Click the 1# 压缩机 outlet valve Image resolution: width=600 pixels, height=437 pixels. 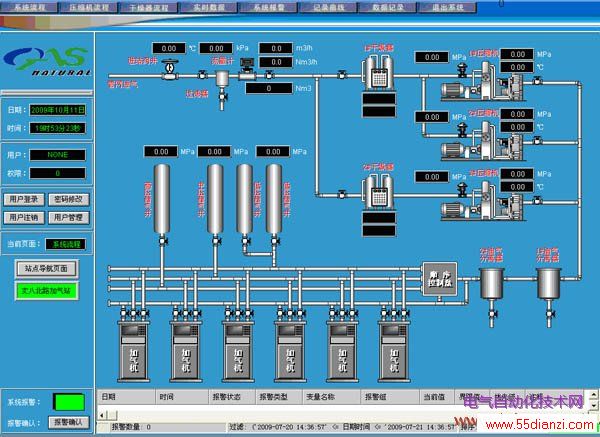[x=538, y=81]
